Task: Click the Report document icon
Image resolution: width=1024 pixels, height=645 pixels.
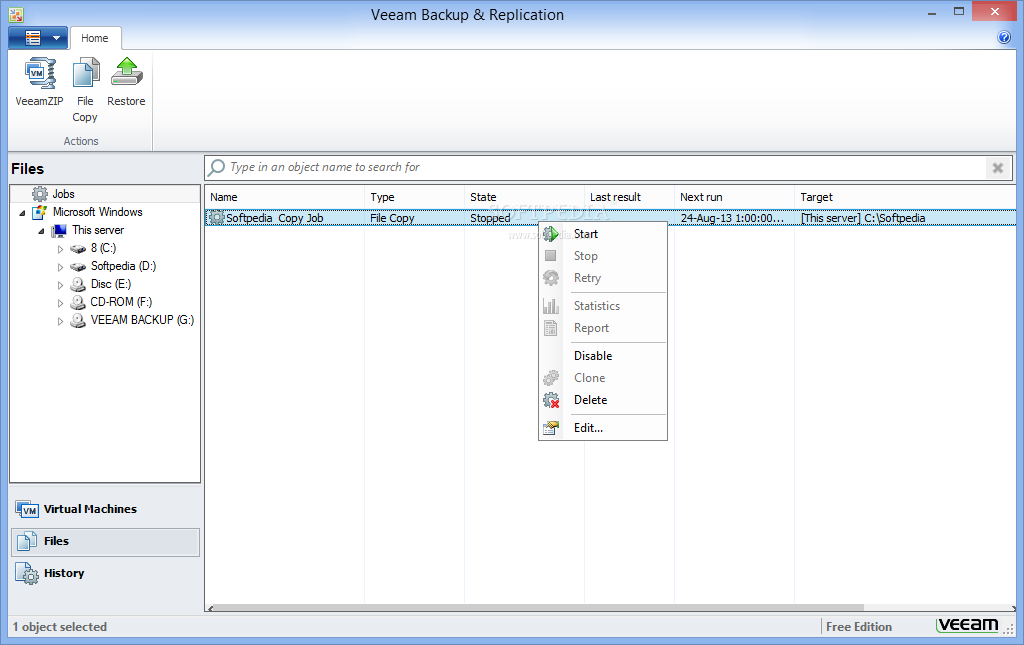Action: (x=551, y=328)
